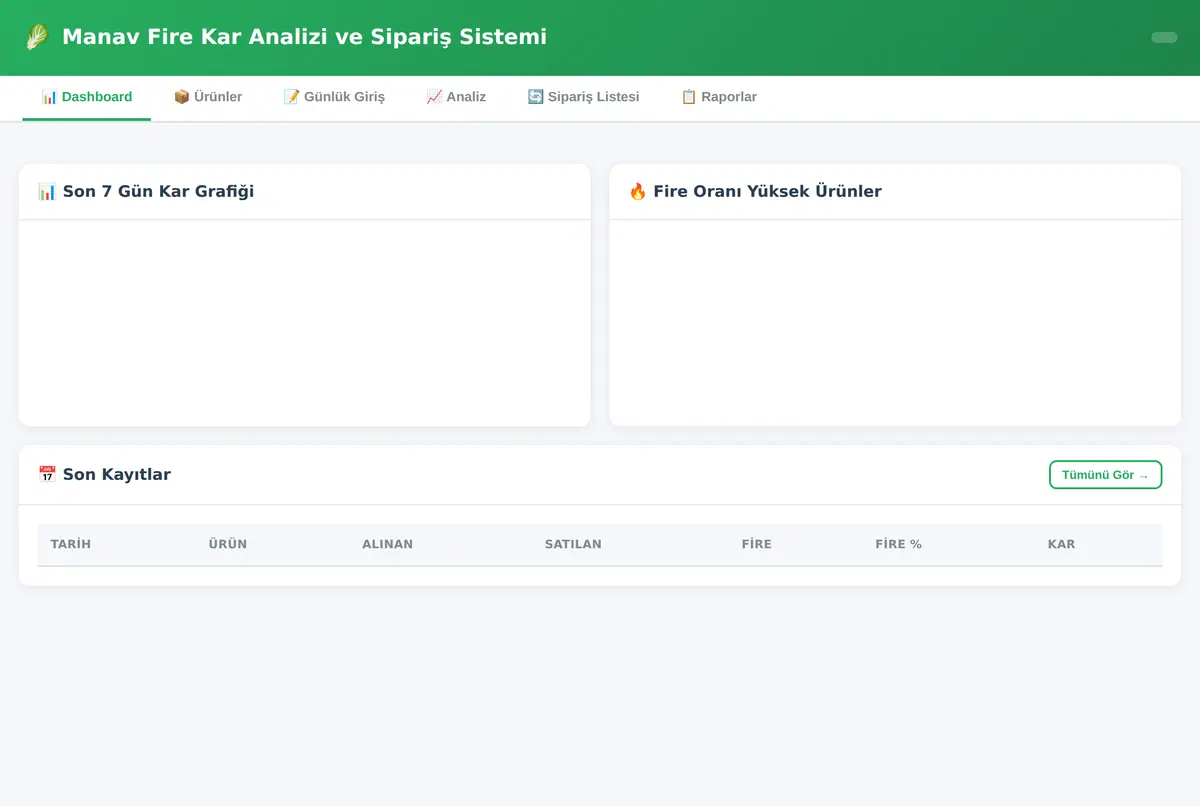
Task: Click the "Son Kayıtlar" heading
Action: (104, 474)
